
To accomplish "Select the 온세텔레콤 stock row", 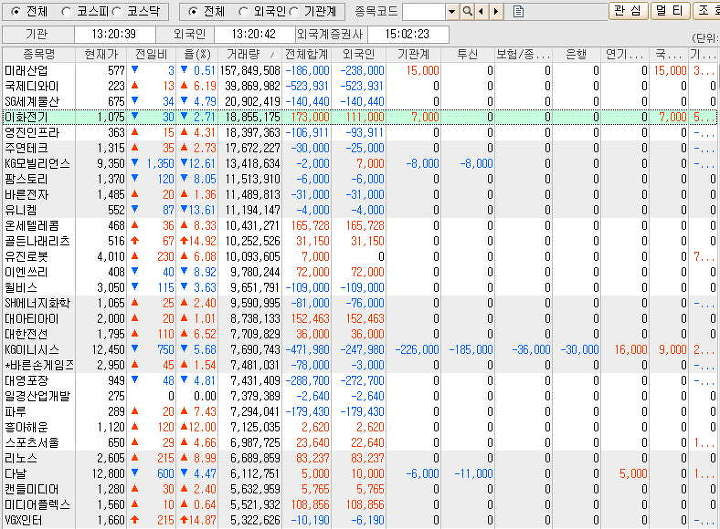I will click(360, 225).
